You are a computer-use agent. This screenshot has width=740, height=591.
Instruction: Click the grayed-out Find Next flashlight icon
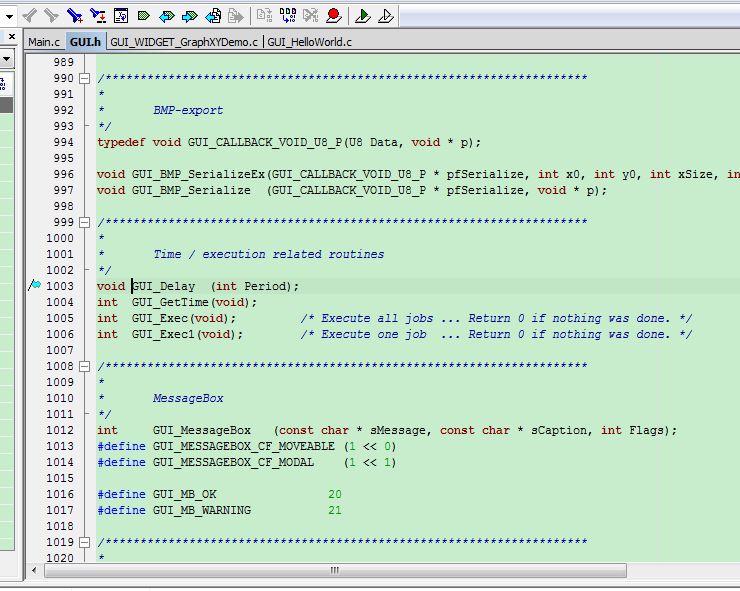click(51, 16)
